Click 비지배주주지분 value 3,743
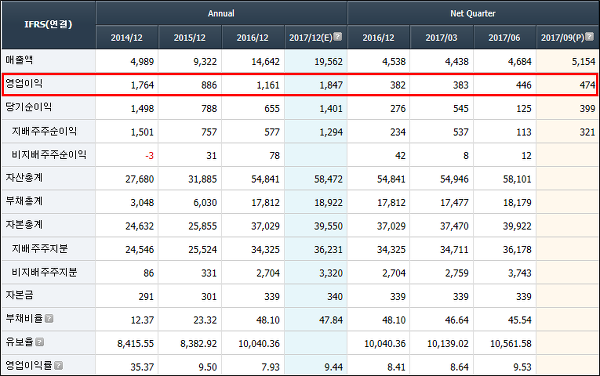This screenshot has height=376, width=600. click(x=520, y=273)
